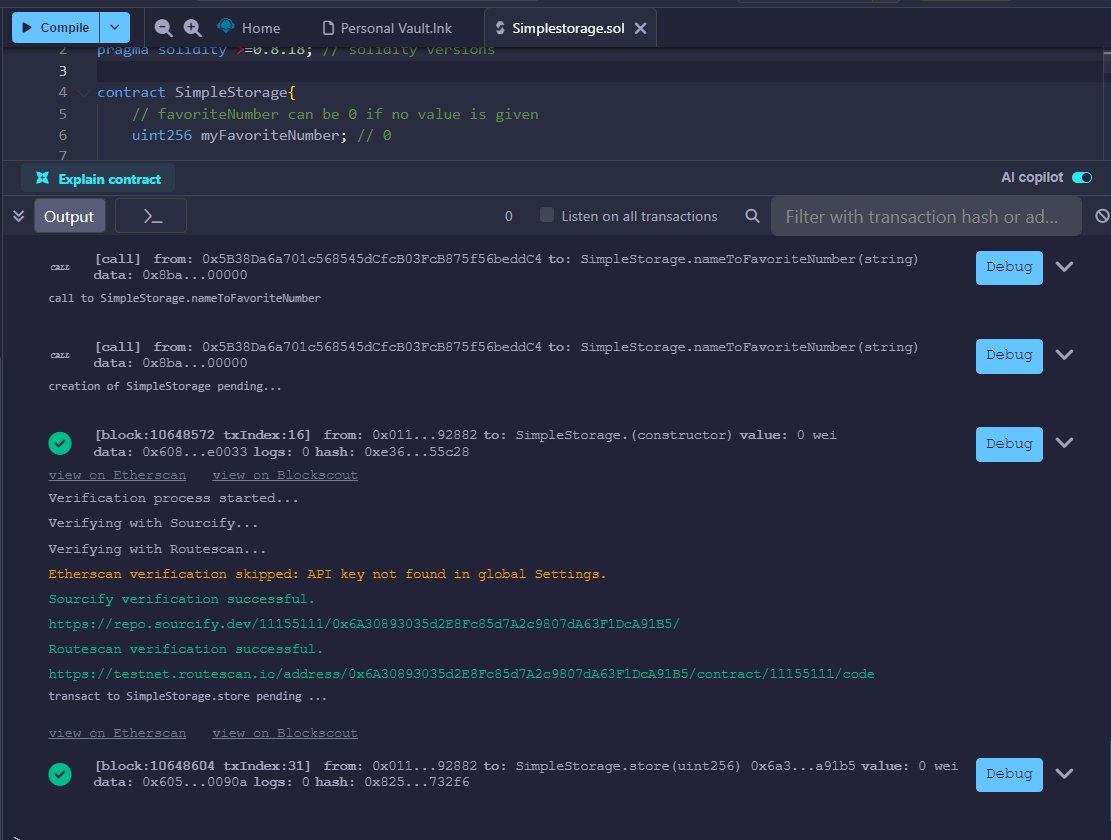
Task: Click line number 5 in the editor
Action: point(62,113)
